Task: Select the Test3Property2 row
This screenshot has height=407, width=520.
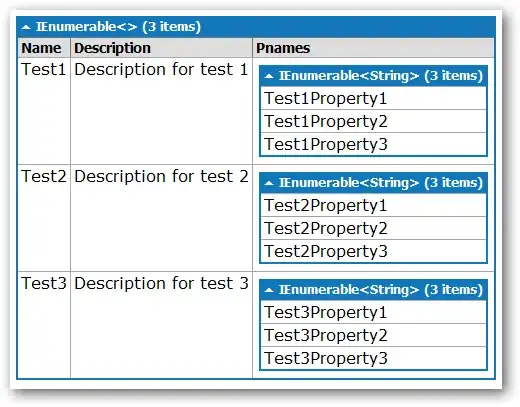Action: [373, 335]
